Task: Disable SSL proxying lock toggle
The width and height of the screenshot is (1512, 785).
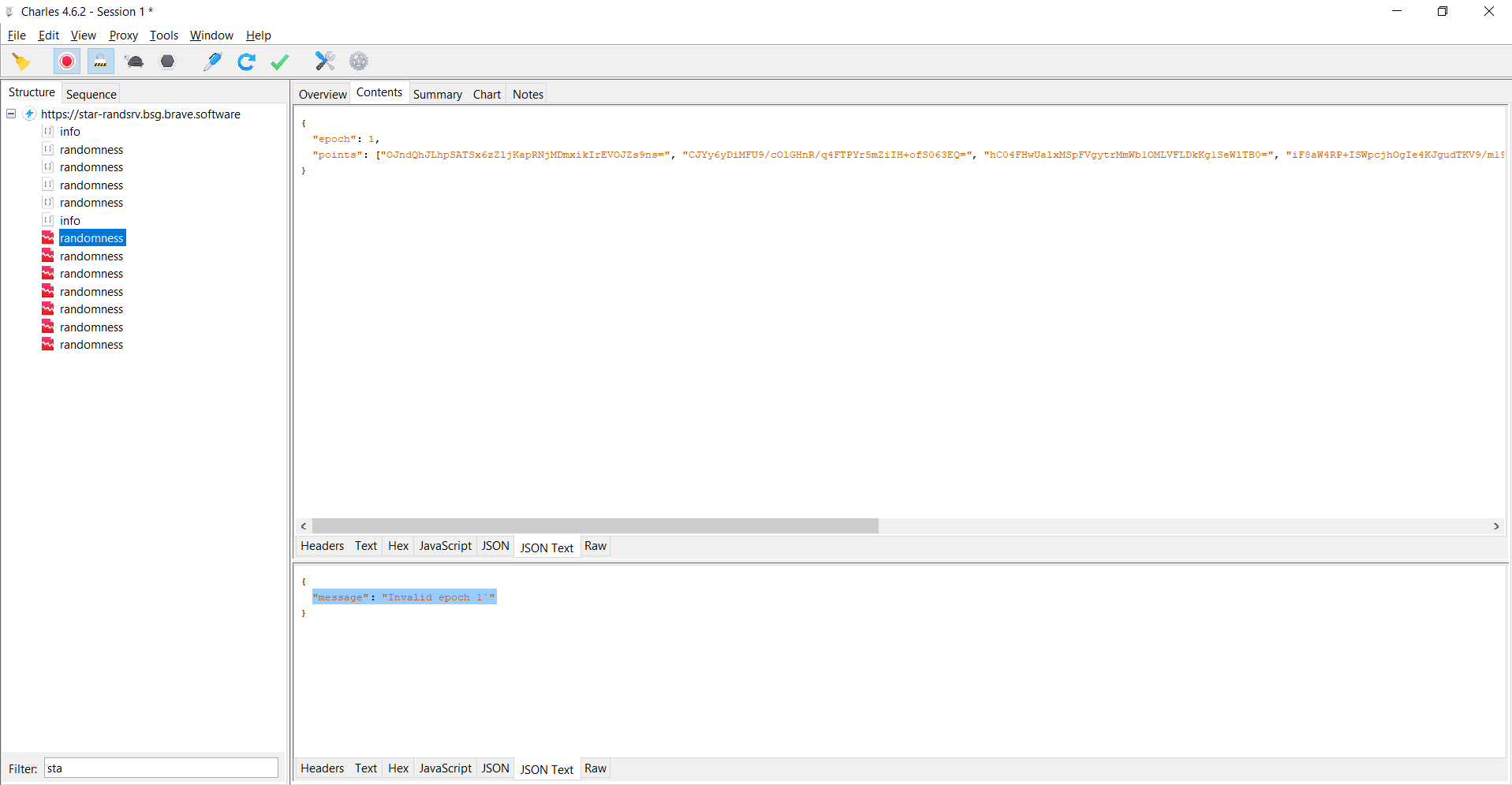Action: 100,61
